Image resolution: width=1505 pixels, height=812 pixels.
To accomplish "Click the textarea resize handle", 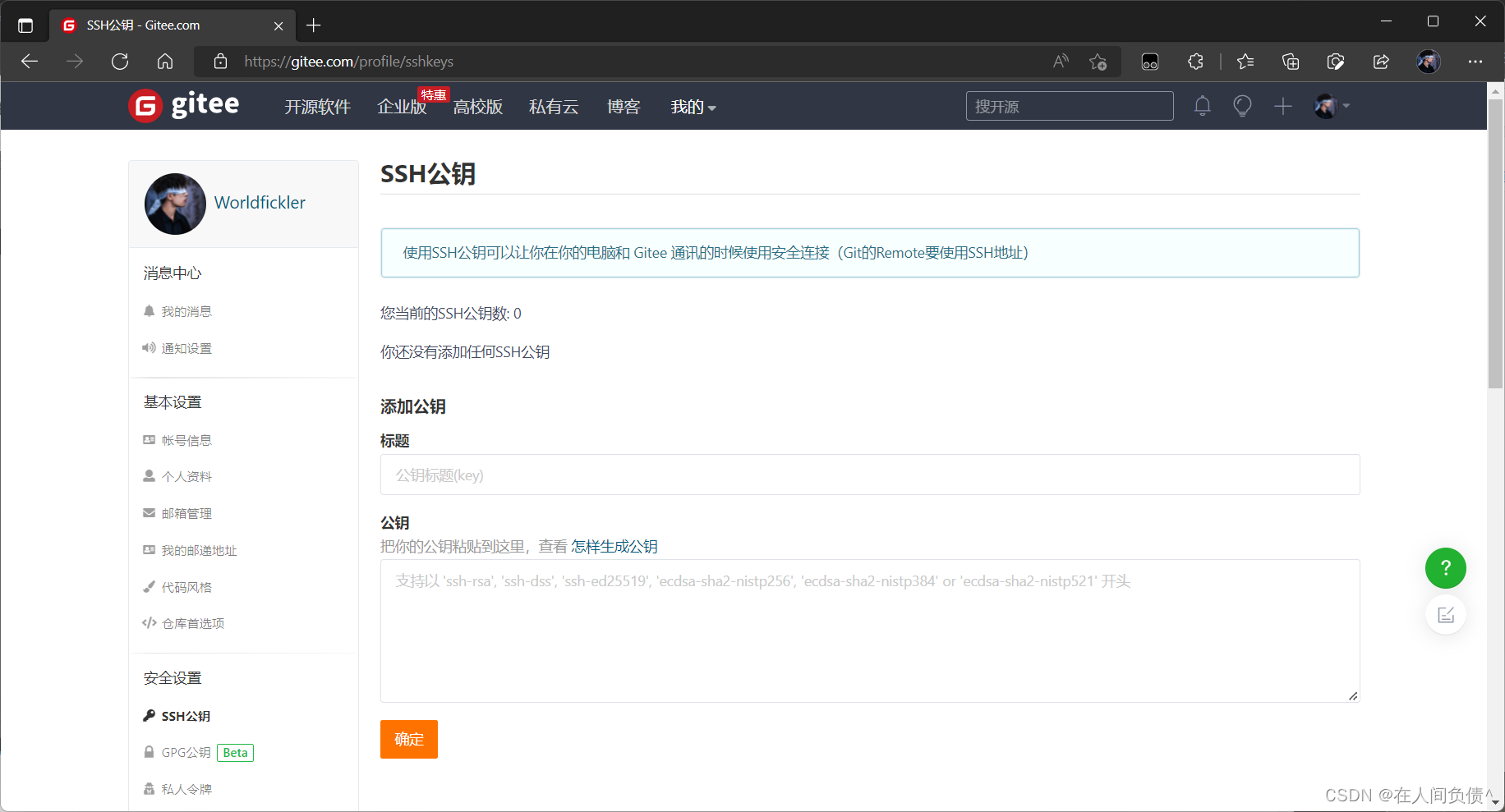I will 1353,696.
